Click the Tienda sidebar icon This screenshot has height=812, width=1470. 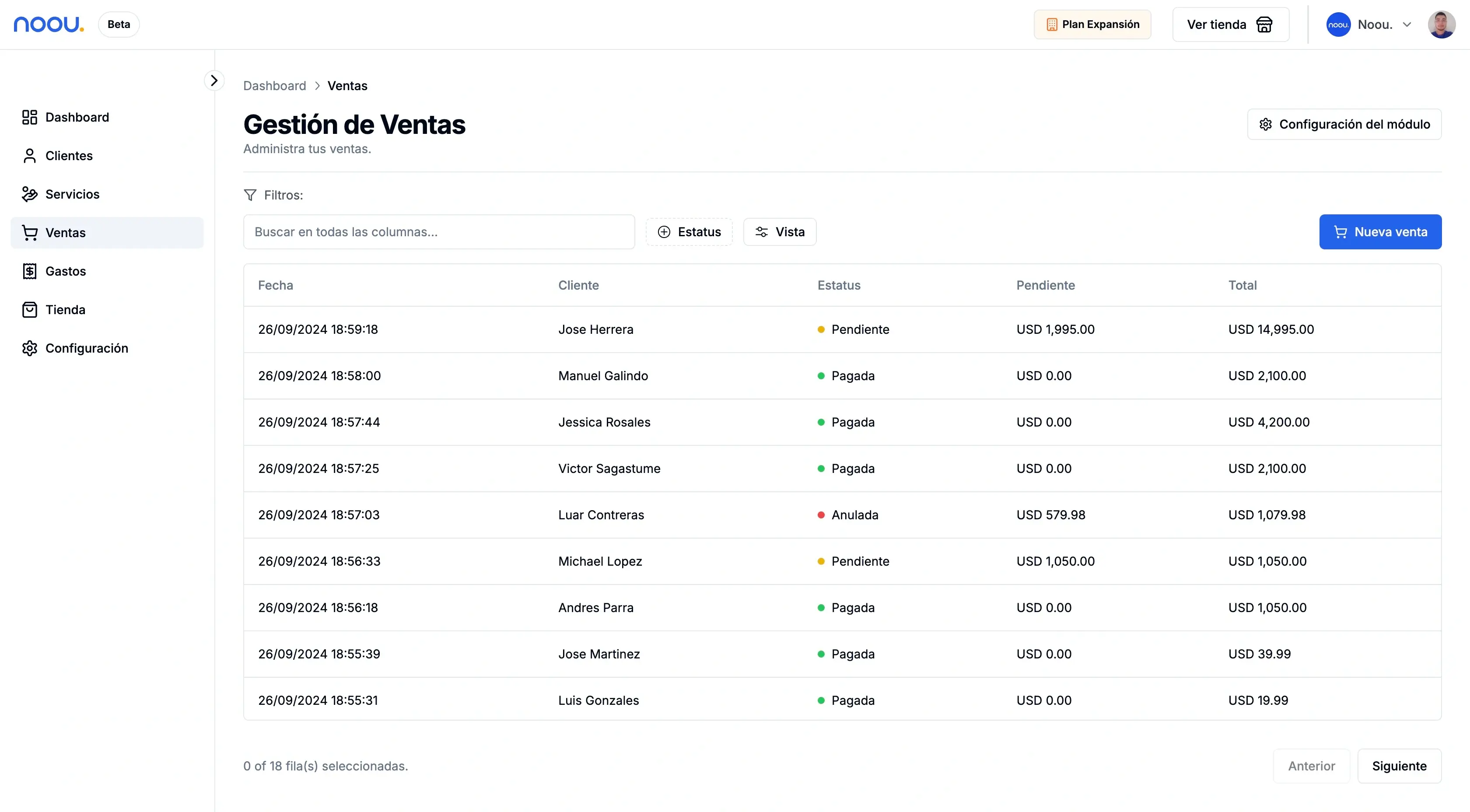tap(29, 309)
